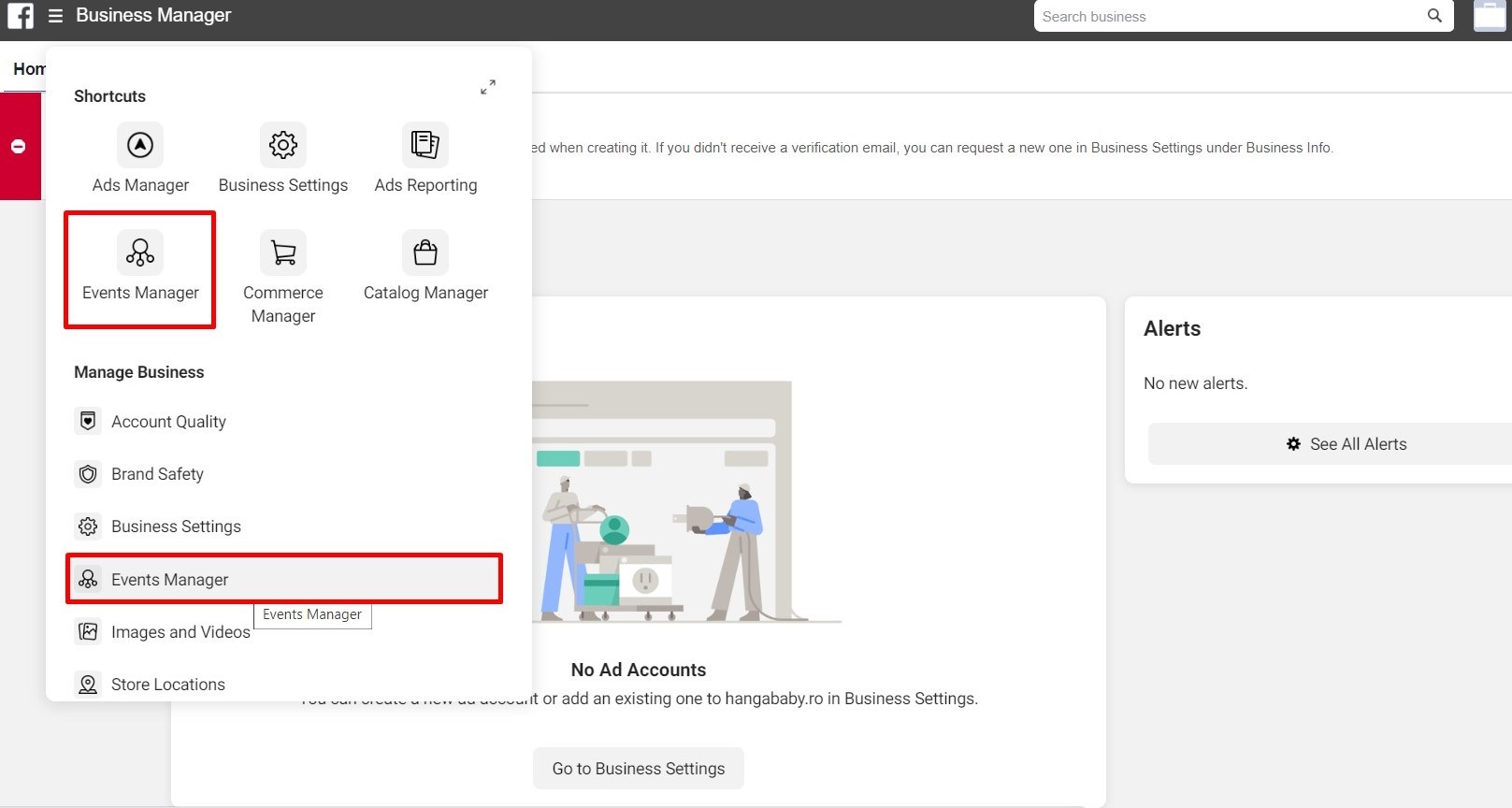Click the Brand Safety shield icon
Screen dimensions: 1512x808
(88, 474)
